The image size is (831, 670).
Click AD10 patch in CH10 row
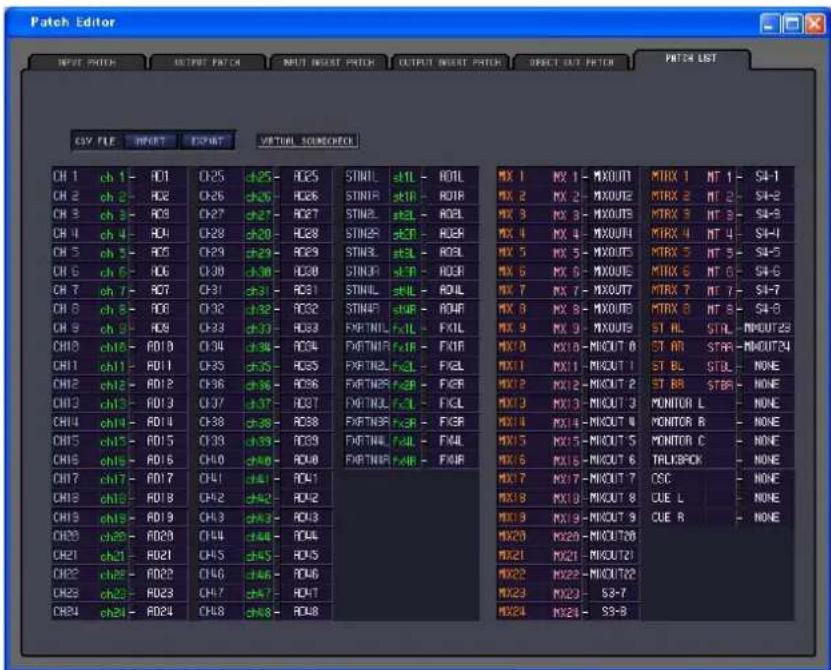click(160, 347)
